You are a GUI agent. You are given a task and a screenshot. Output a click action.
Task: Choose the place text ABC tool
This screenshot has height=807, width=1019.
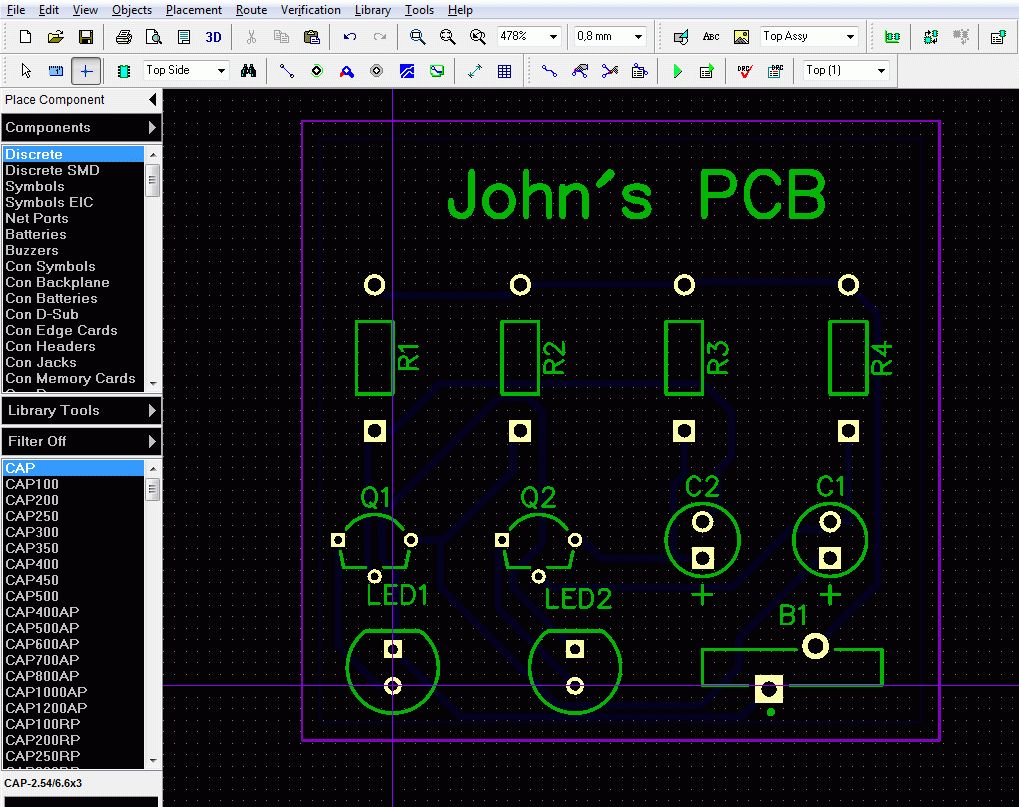coord(711,36)
